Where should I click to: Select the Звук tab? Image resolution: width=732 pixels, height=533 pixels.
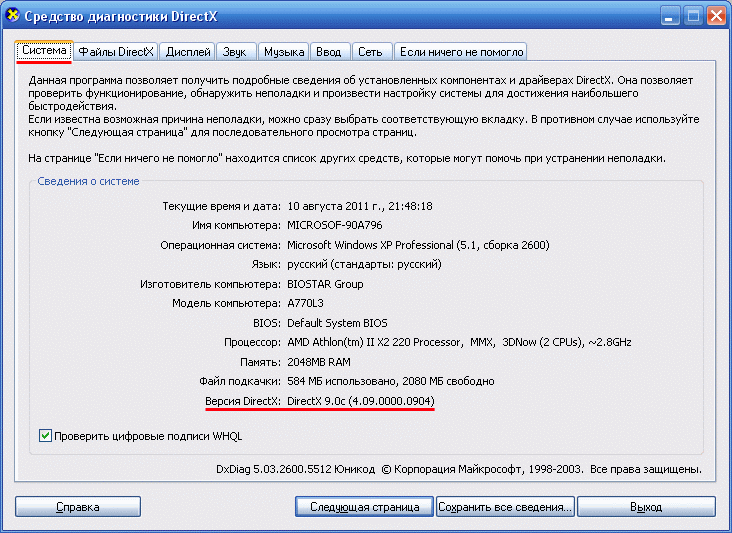(x=234, y=52)
